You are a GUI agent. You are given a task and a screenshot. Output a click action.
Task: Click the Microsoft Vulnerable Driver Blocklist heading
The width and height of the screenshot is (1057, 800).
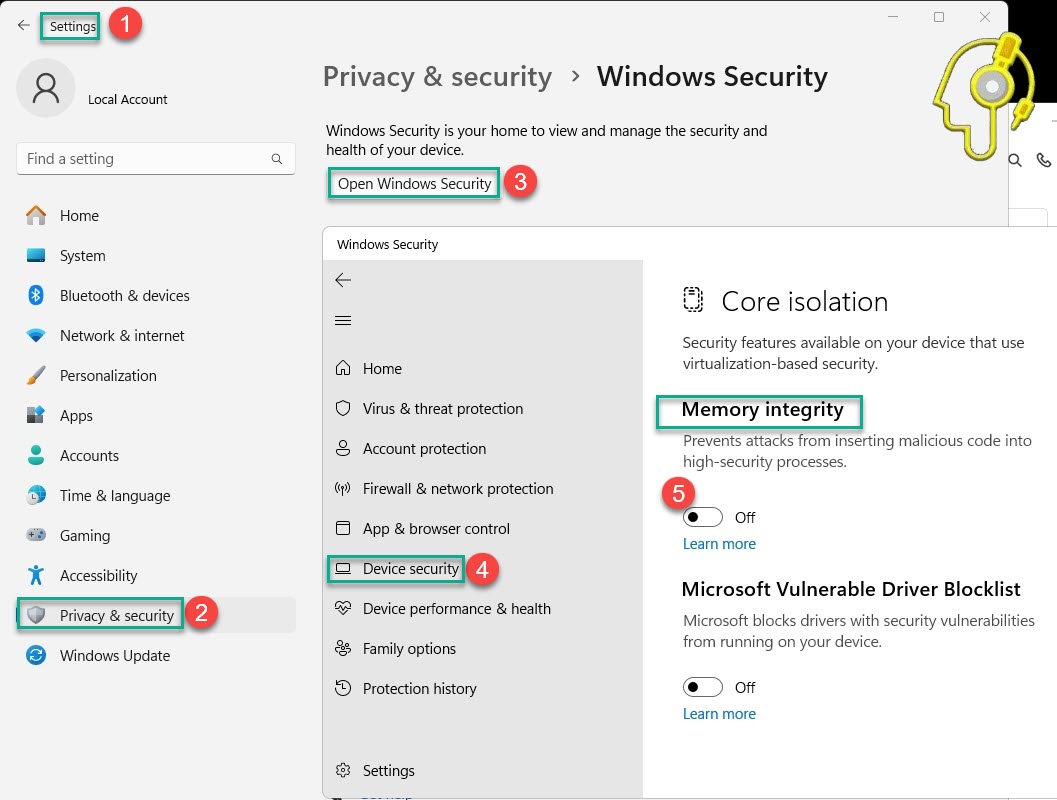coord(851,588)
